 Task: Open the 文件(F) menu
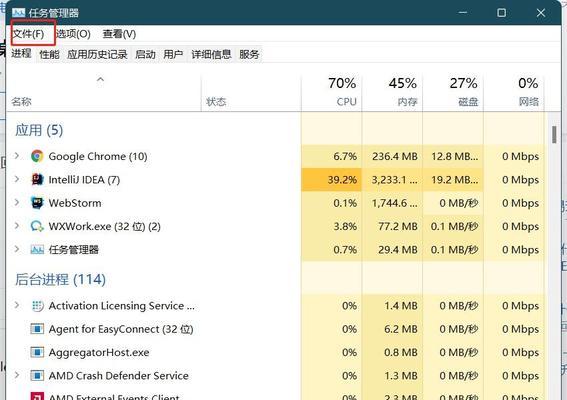click(28, 34)
